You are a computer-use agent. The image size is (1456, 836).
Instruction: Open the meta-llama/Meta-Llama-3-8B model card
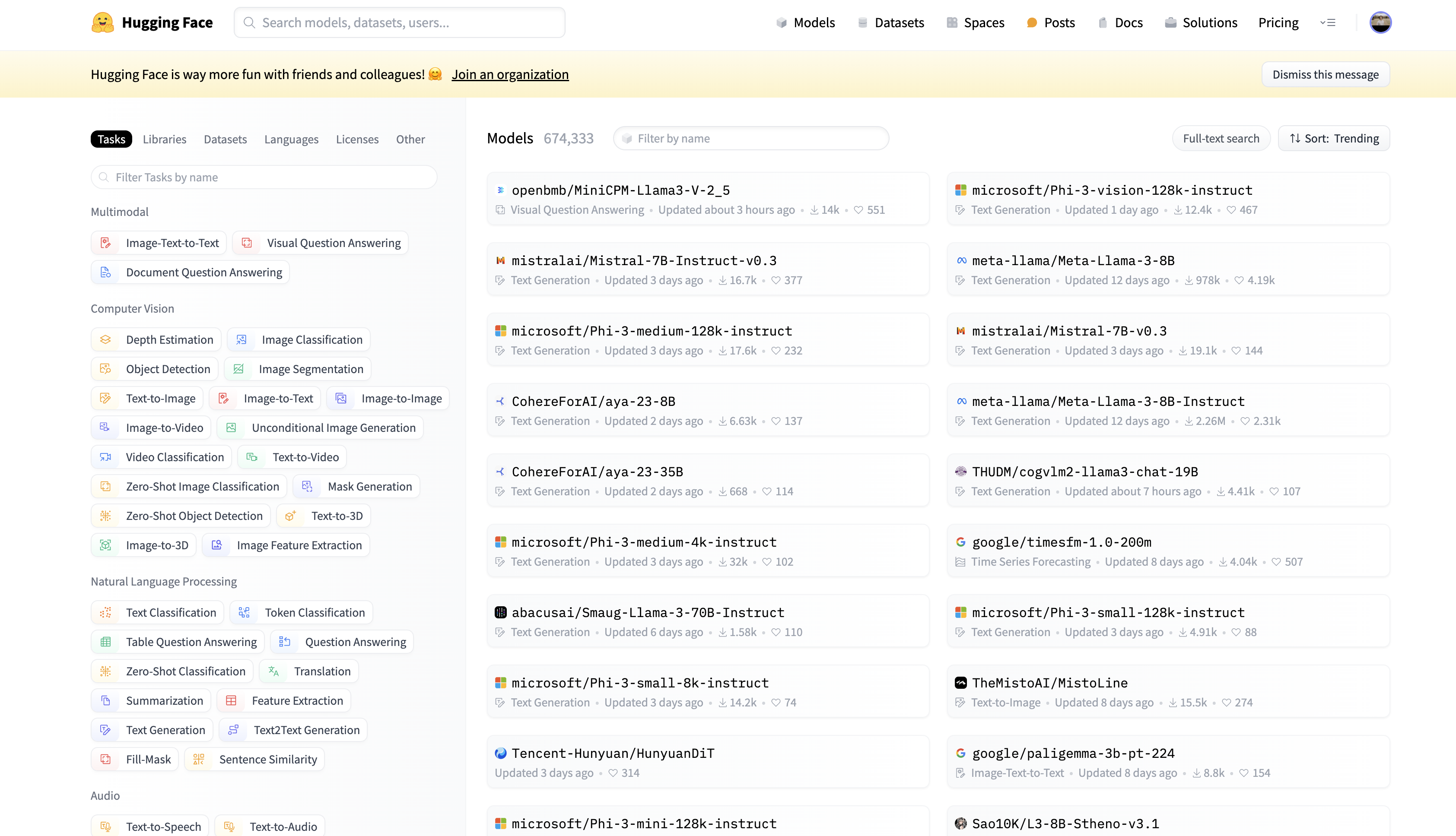click(1072, 261)
